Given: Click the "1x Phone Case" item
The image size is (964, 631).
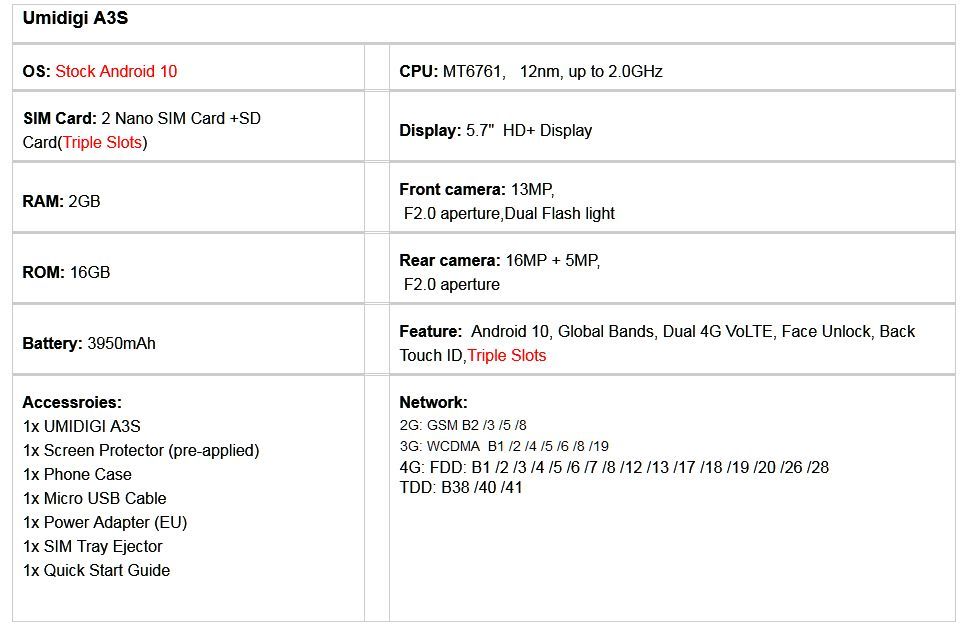Looking at the screenshot, I should point(77,474).
